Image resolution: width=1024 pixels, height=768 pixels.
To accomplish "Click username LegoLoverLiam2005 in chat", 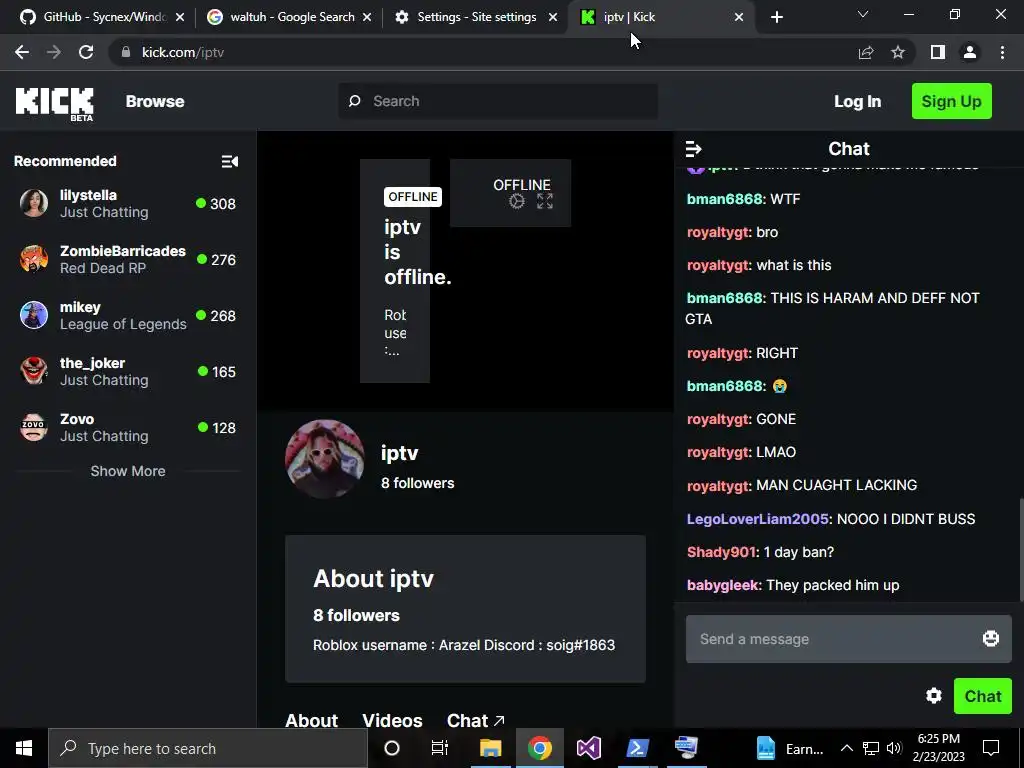I will coord(758,519).
